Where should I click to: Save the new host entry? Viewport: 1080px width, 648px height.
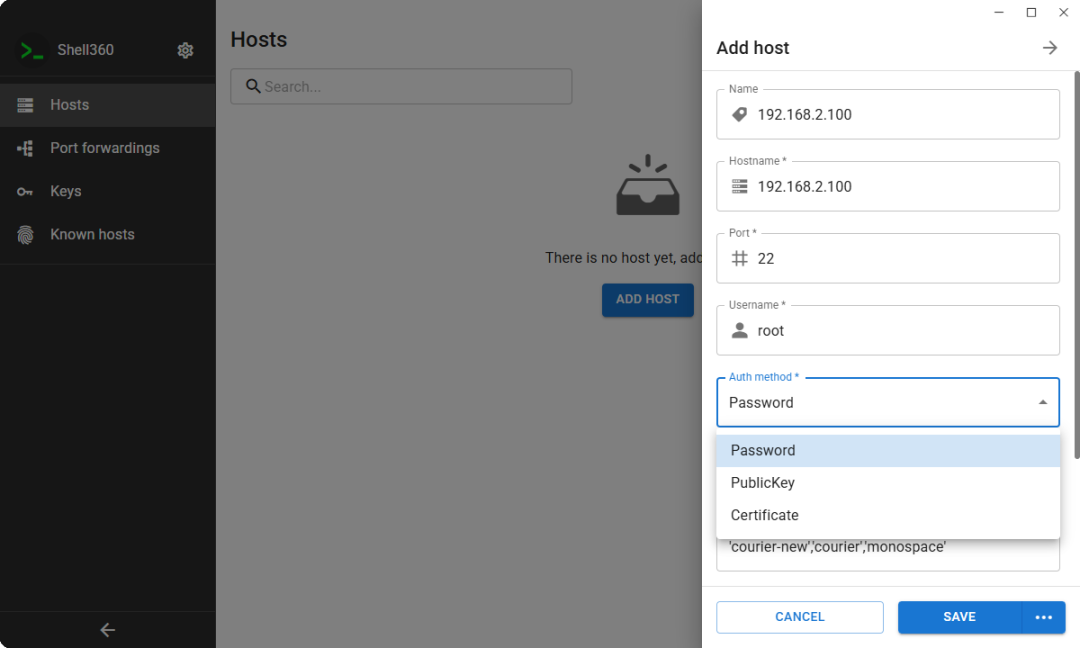coord(958,617)
